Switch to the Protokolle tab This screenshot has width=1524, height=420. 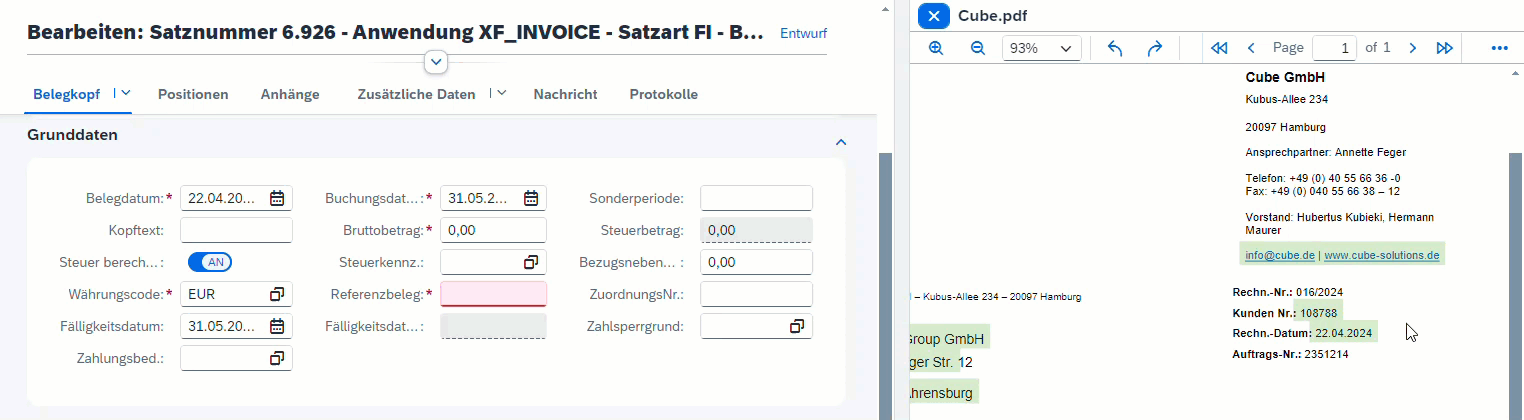663,94
